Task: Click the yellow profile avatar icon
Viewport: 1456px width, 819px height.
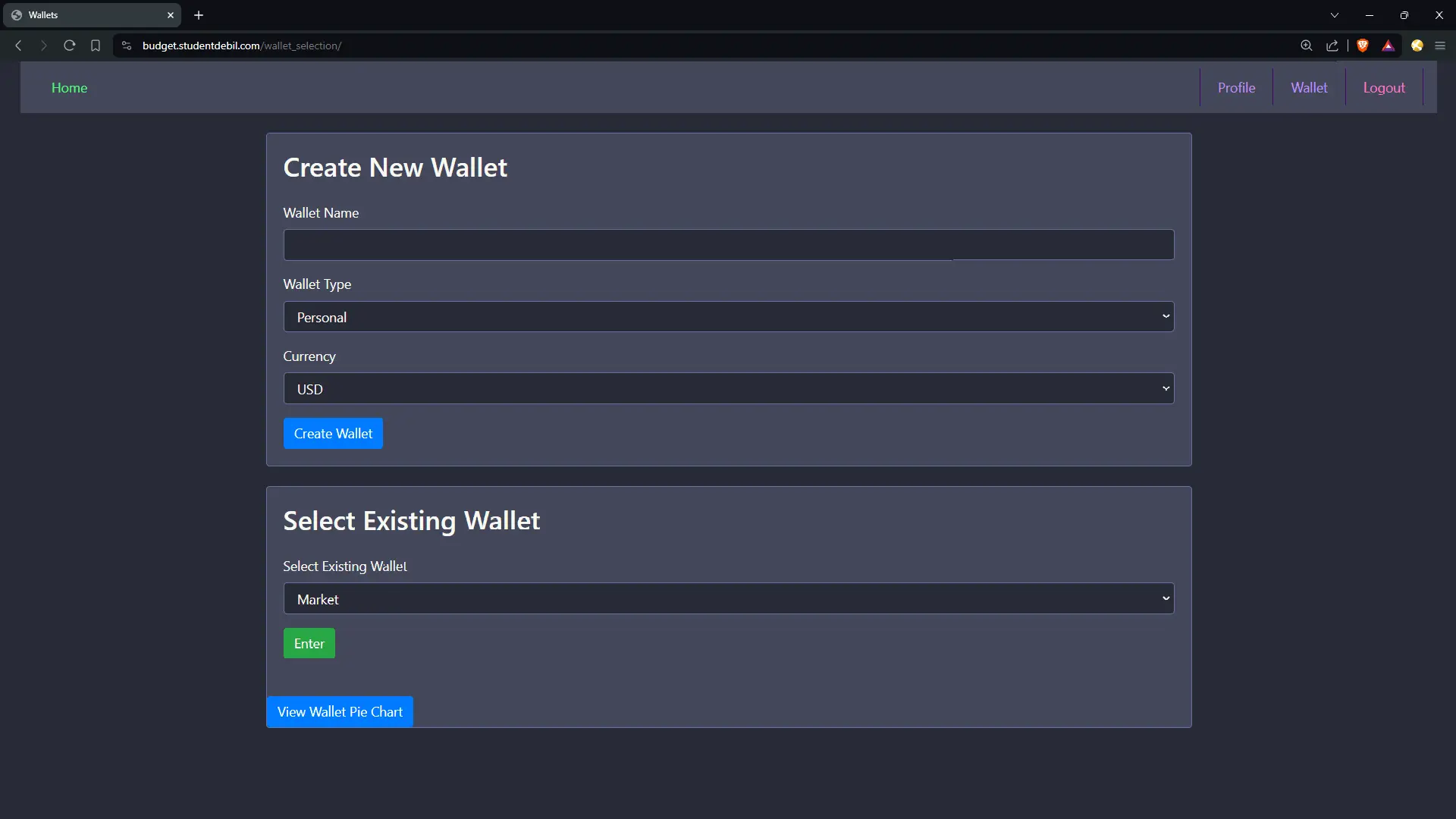Action: pos(1417,45)
